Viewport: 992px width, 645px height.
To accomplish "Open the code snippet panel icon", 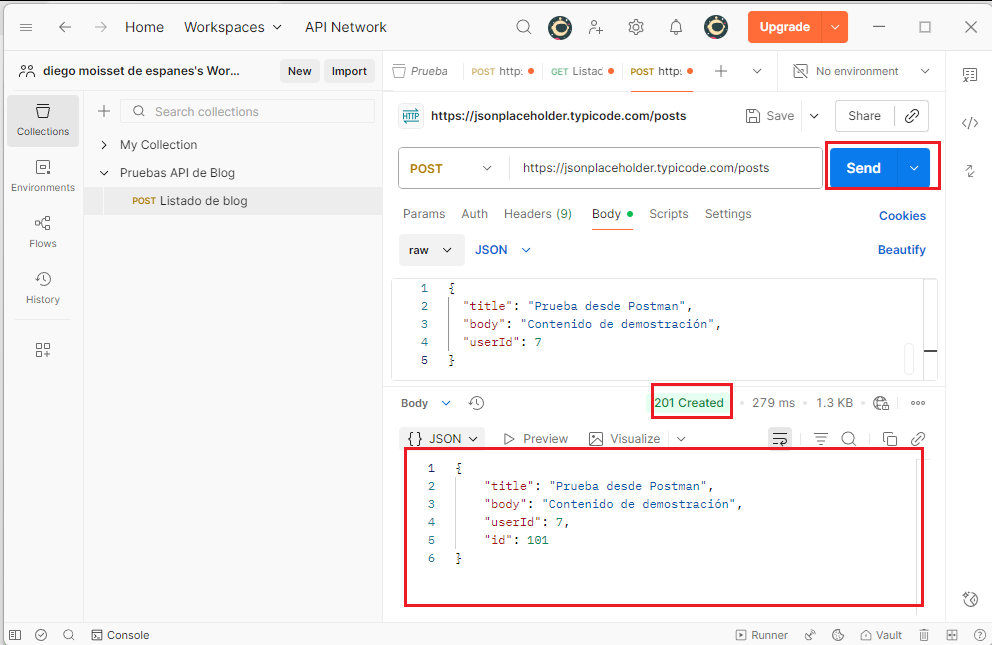I will tap(969, 123).
